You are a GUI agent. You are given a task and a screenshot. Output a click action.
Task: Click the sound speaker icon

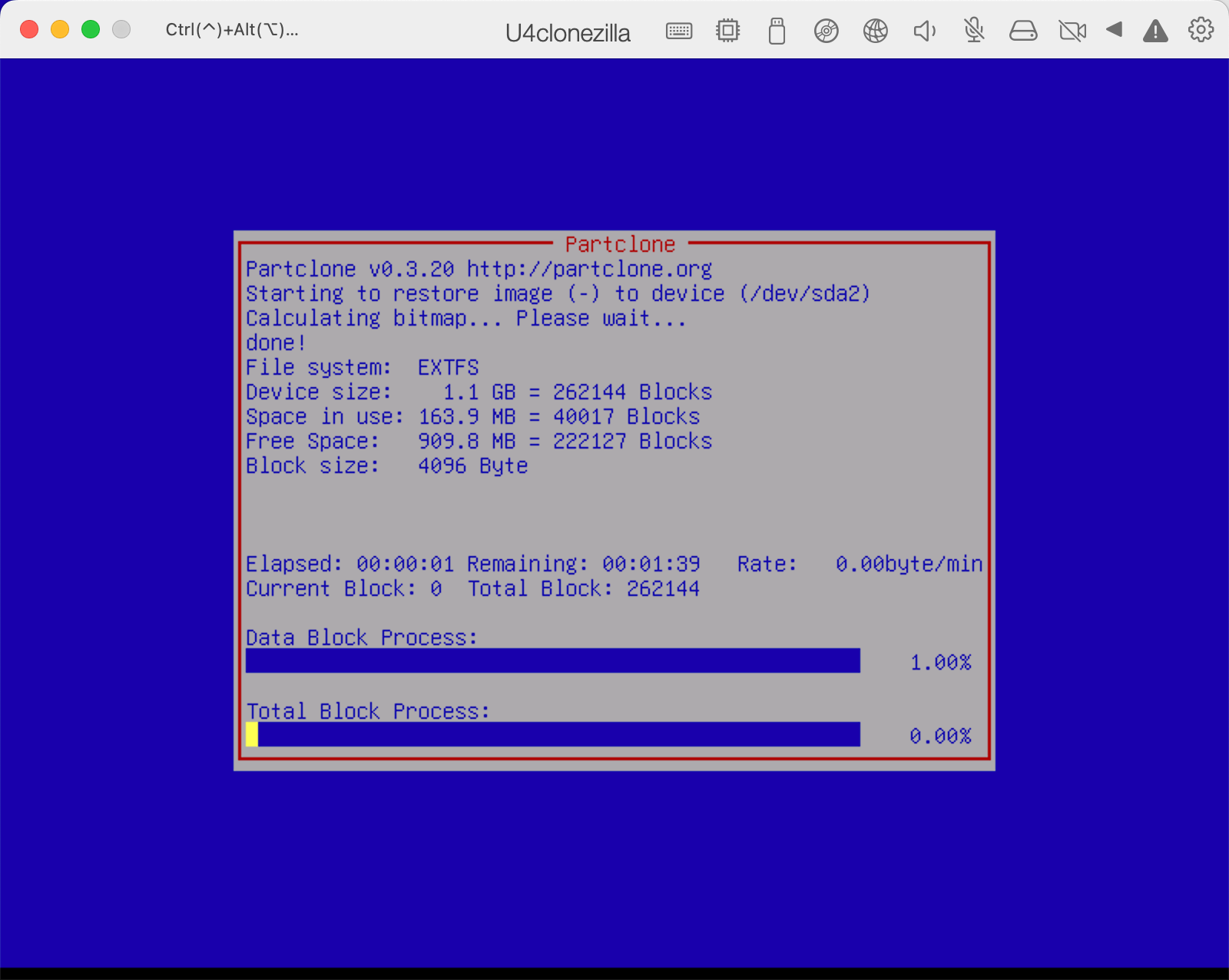pos(924,31)
